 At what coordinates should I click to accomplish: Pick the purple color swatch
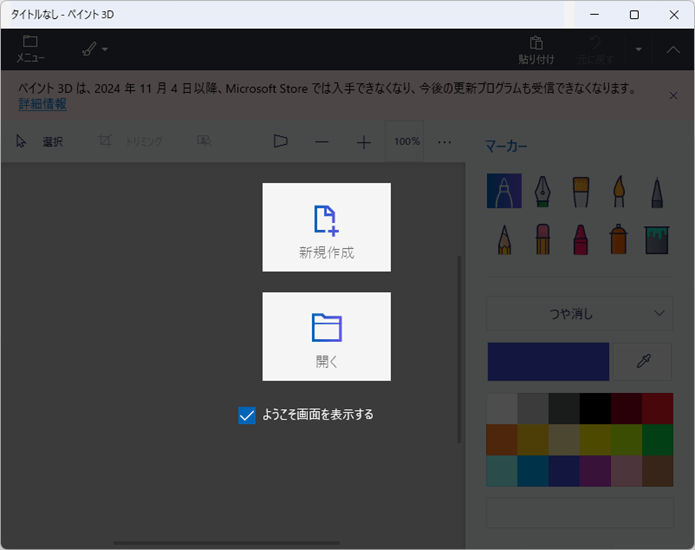point(595,471)
